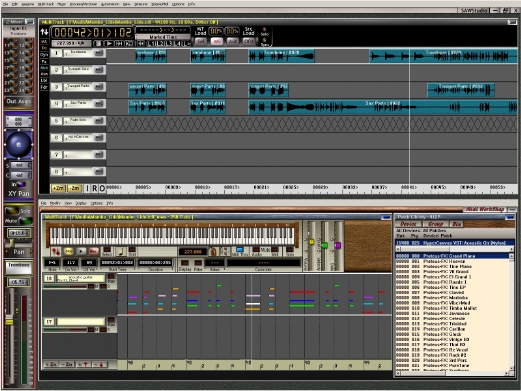
Task: Click the Patch Library vertical scrollbar
Action: [511, 312]
